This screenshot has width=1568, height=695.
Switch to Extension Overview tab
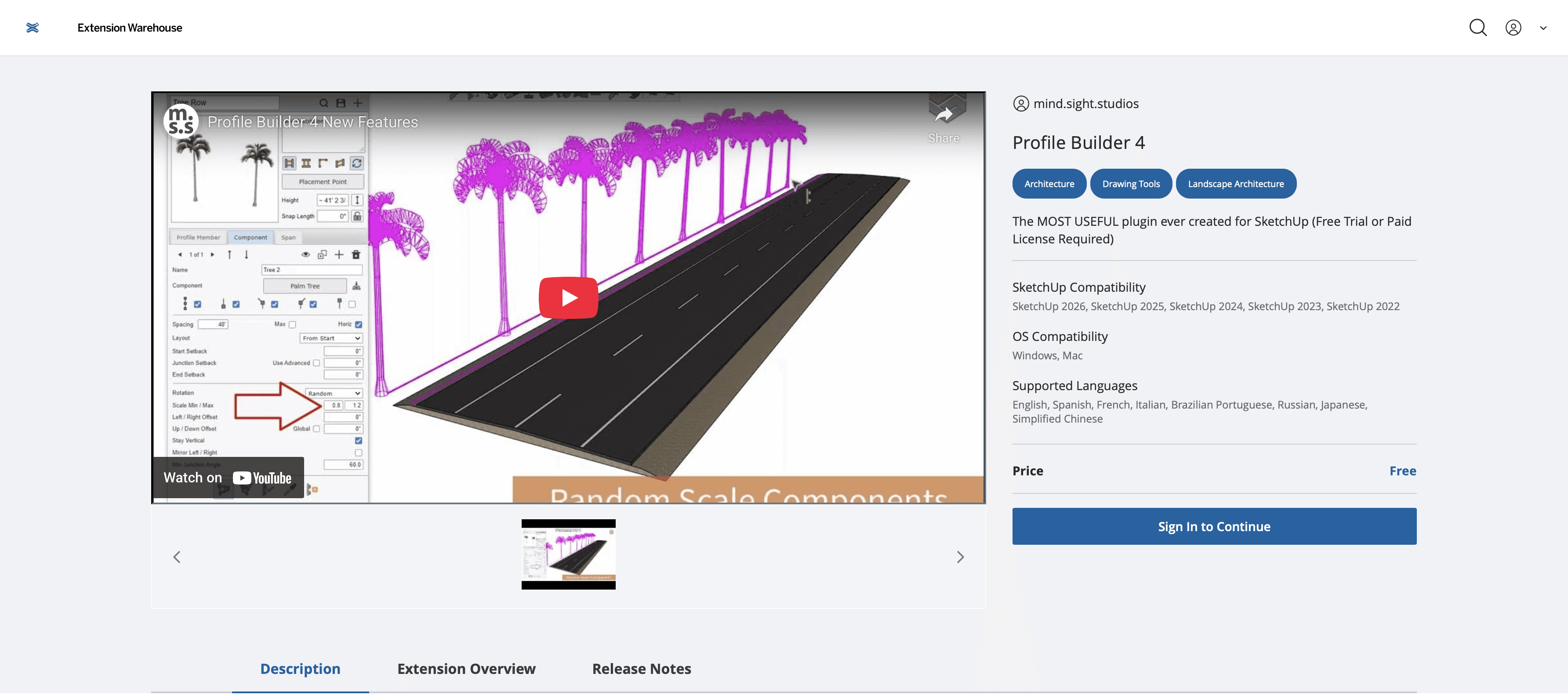[466, 668]
